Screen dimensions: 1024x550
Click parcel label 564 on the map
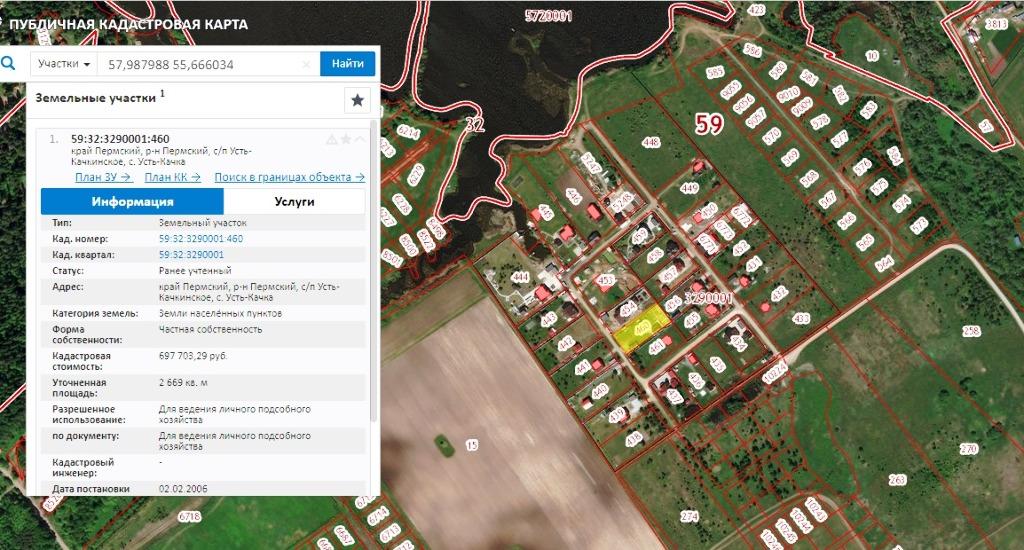point(885,264)
